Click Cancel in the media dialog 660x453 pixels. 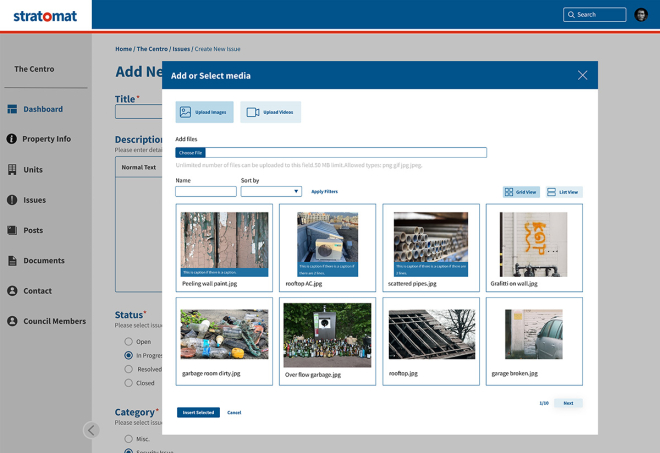(x=234, y=413)
